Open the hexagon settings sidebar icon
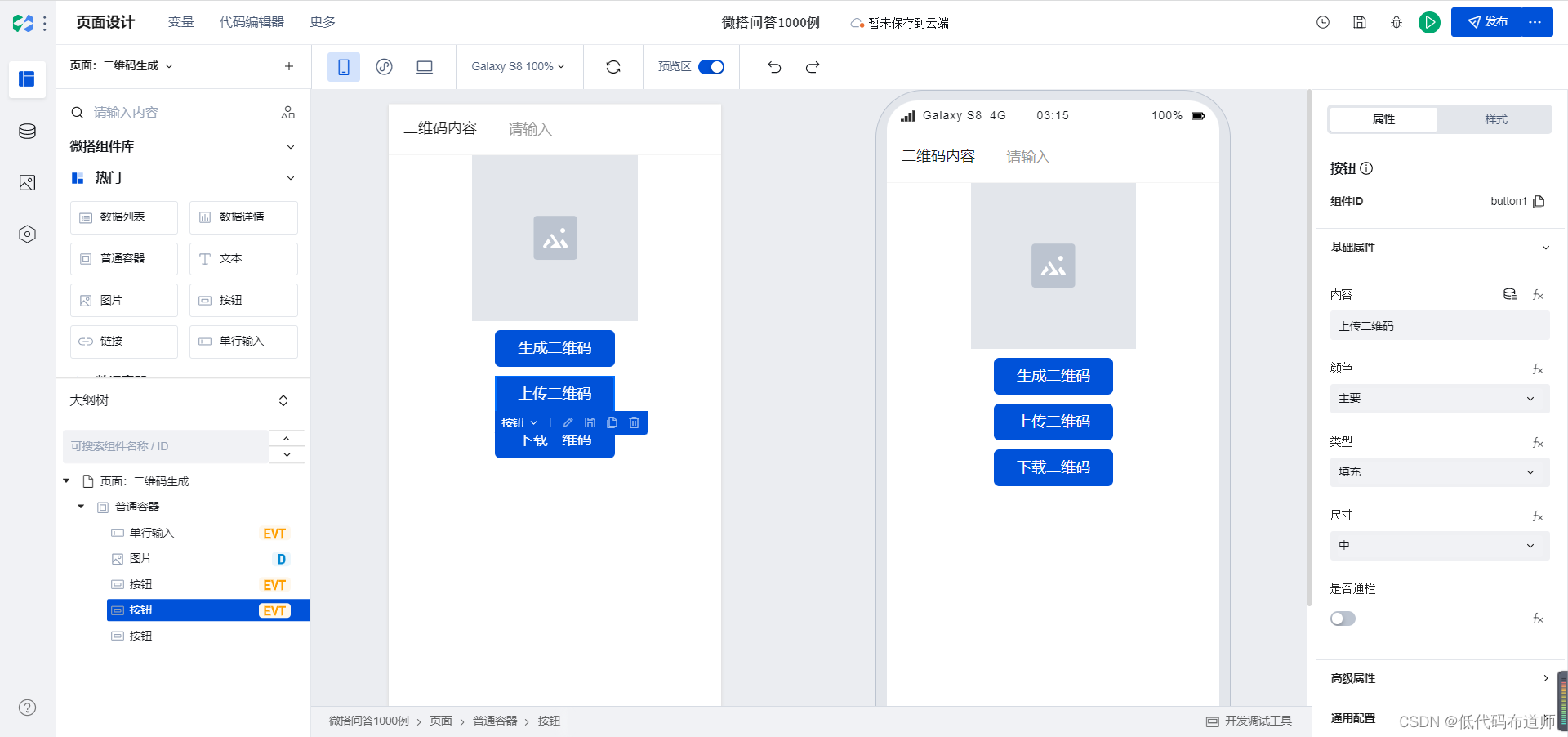Screen dimensions: 1568x737 pos(27,234)
